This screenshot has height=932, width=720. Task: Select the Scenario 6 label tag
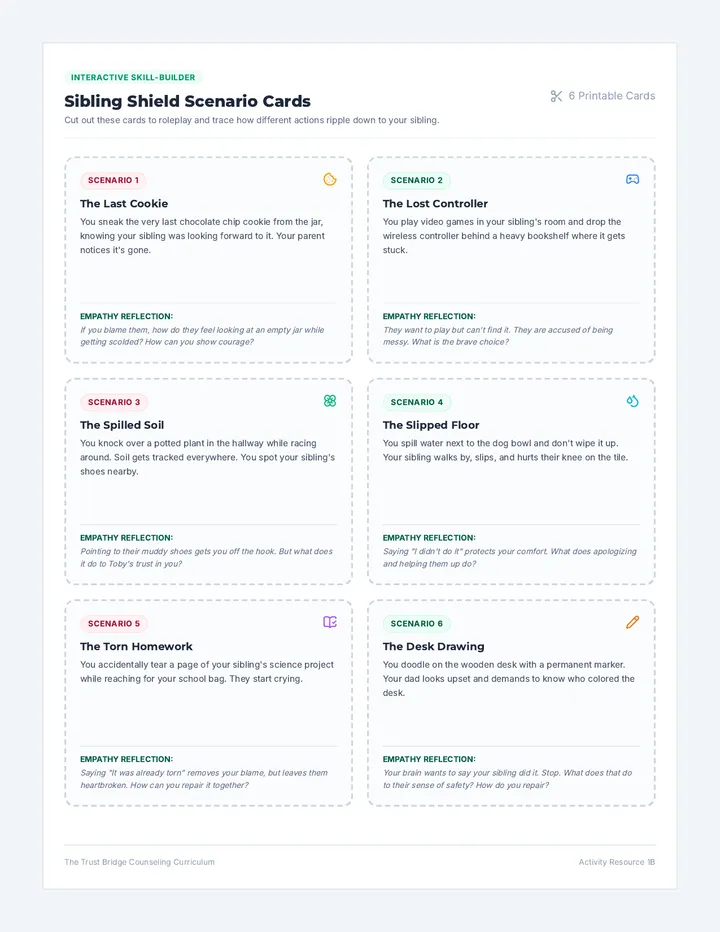(417, 624)
